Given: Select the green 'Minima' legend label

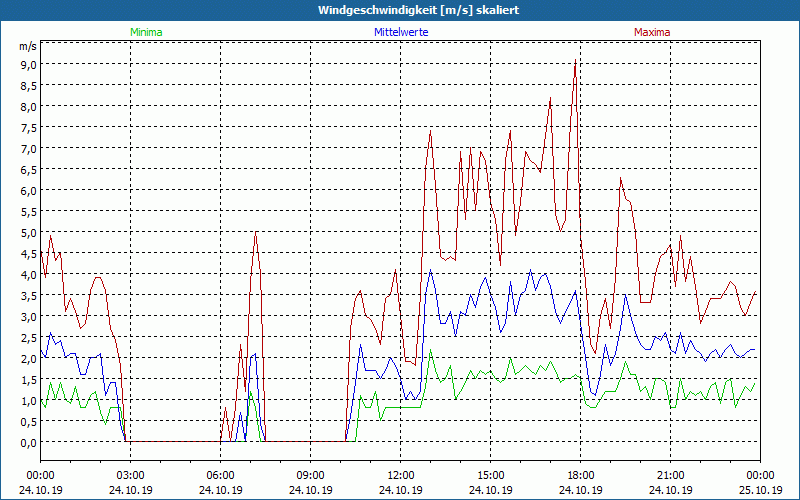Looking at the screenshot, I should pos(146,32).
